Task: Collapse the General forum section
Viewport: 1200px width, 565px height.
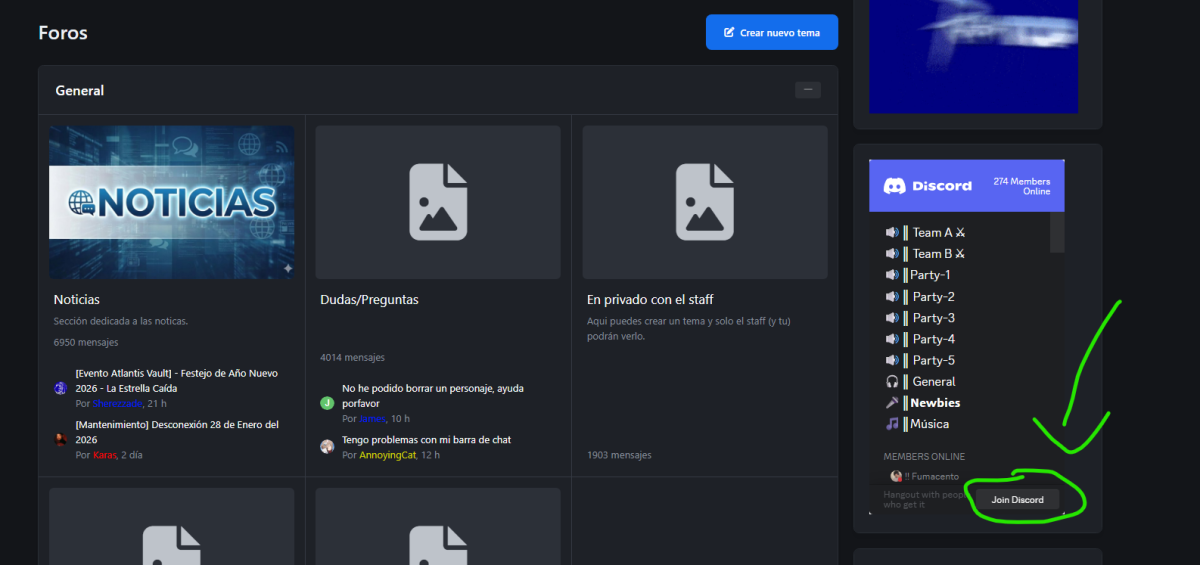Action: click(x=807, y=90)
